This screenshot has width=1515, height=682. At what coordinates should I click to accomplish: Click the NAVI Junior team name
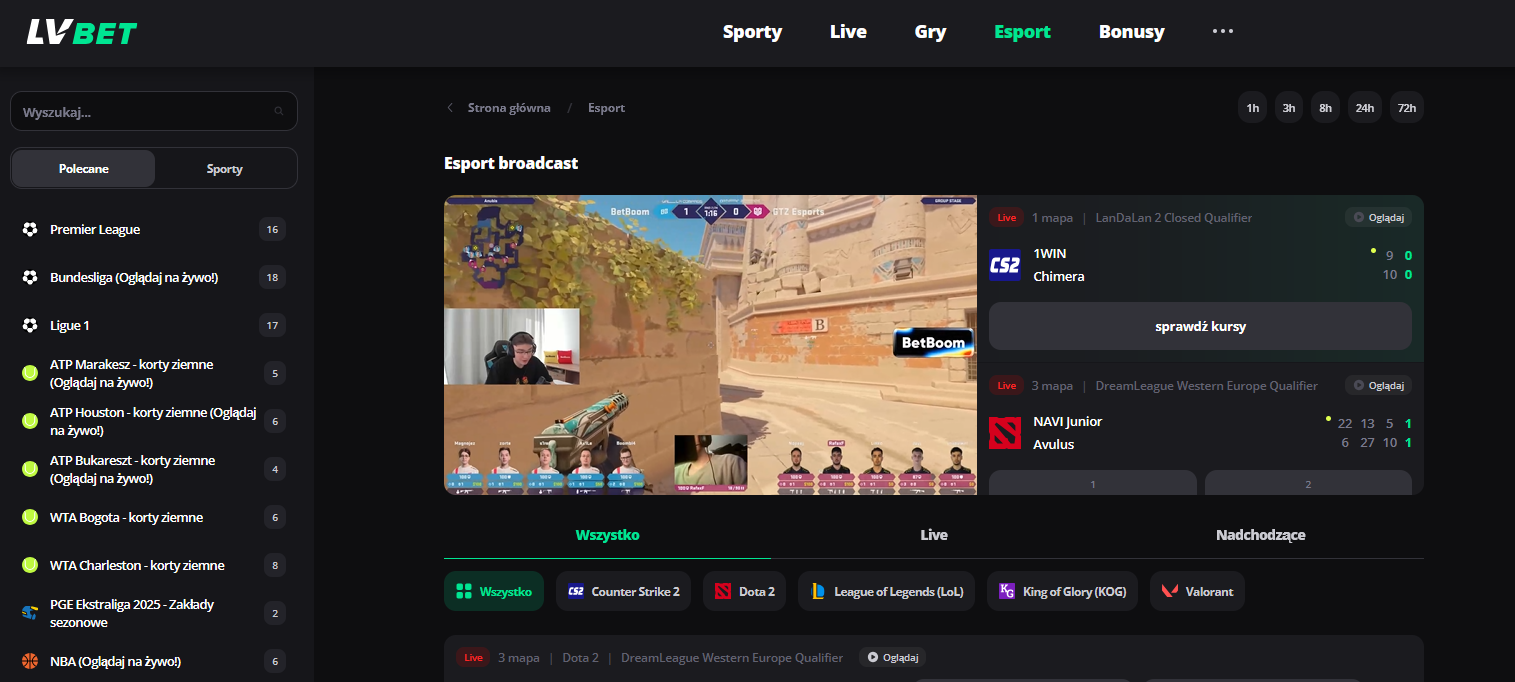[x=1067, y=422]
